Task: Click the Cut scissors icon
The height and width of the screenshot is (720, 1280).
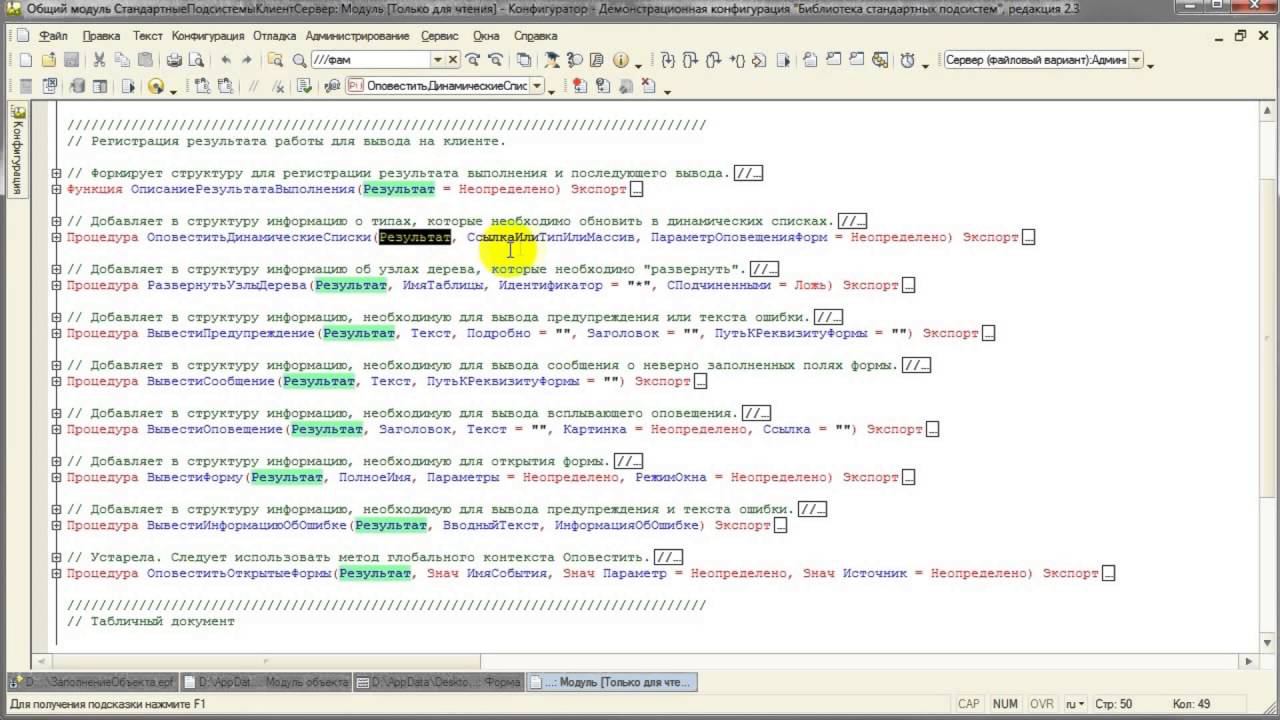Action: pyautogui.click(x=99, y=60)
